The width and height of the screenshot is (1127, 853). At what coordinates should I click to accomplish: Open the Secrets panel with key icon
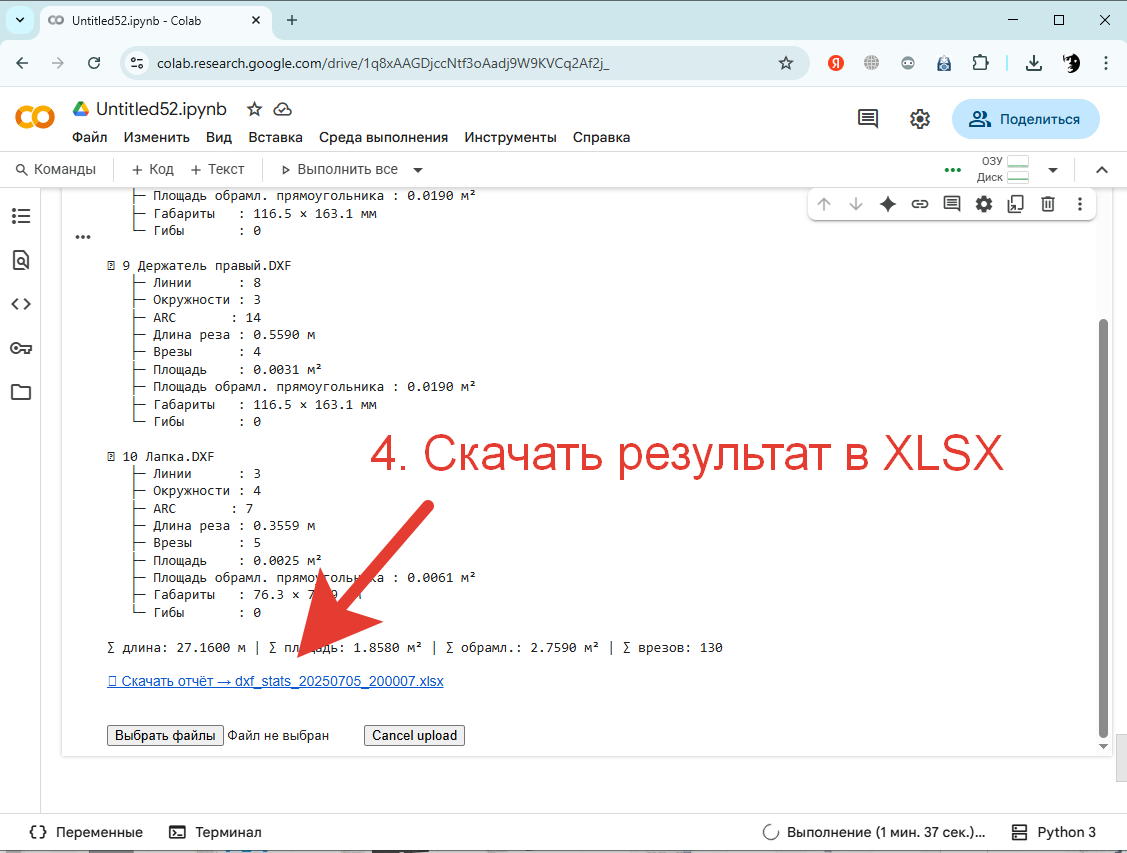(x=21, y=347)
